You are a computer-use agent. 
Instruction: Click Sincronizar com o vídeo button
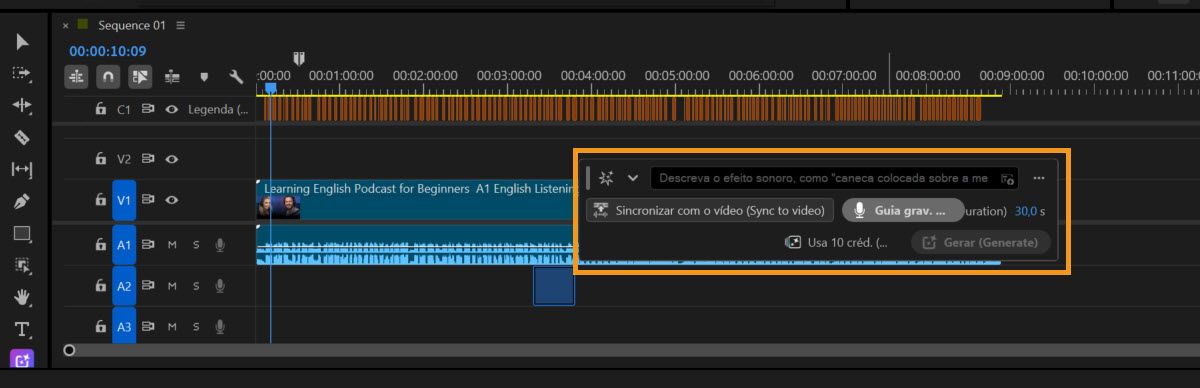(710, 211)
